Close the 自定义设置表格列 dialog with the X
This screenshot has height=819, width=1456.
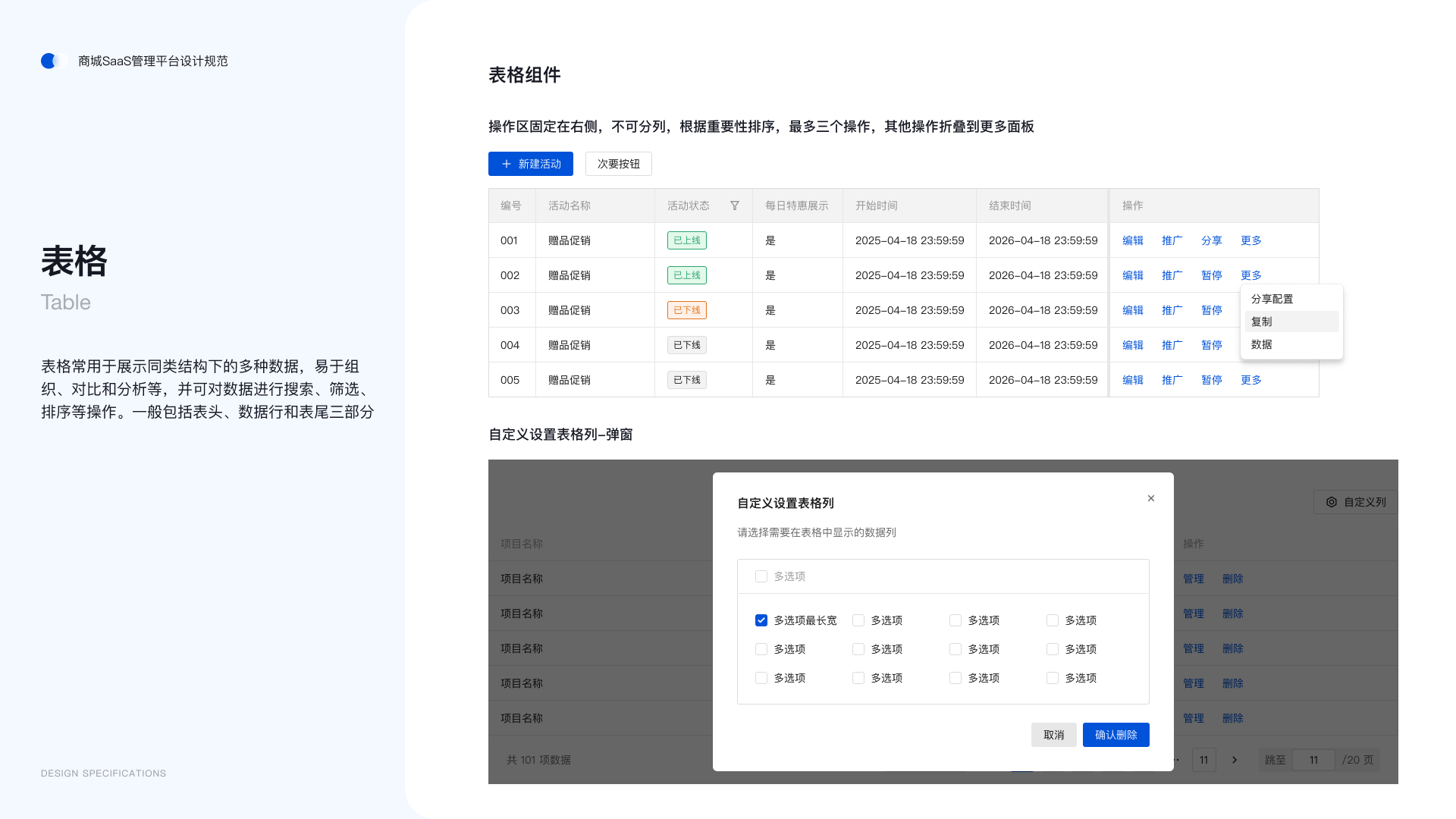tap(1150, 498)
